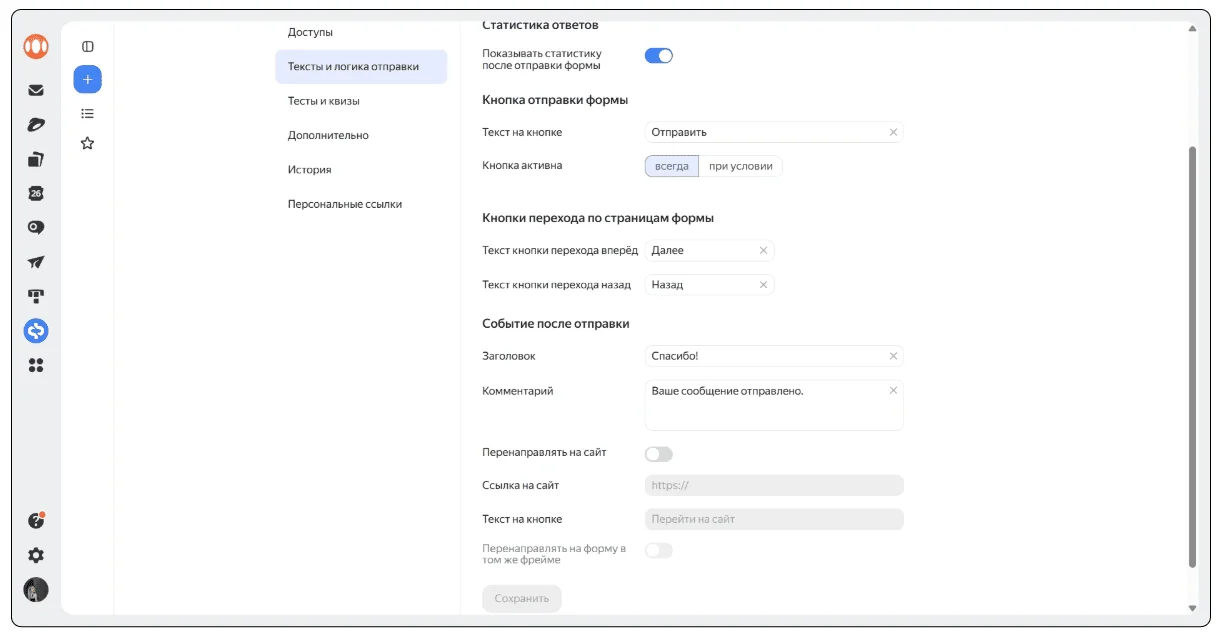The image size is (1222, 639).
Task: Select the 'при условии' button-active option
Action: point(740,166)
